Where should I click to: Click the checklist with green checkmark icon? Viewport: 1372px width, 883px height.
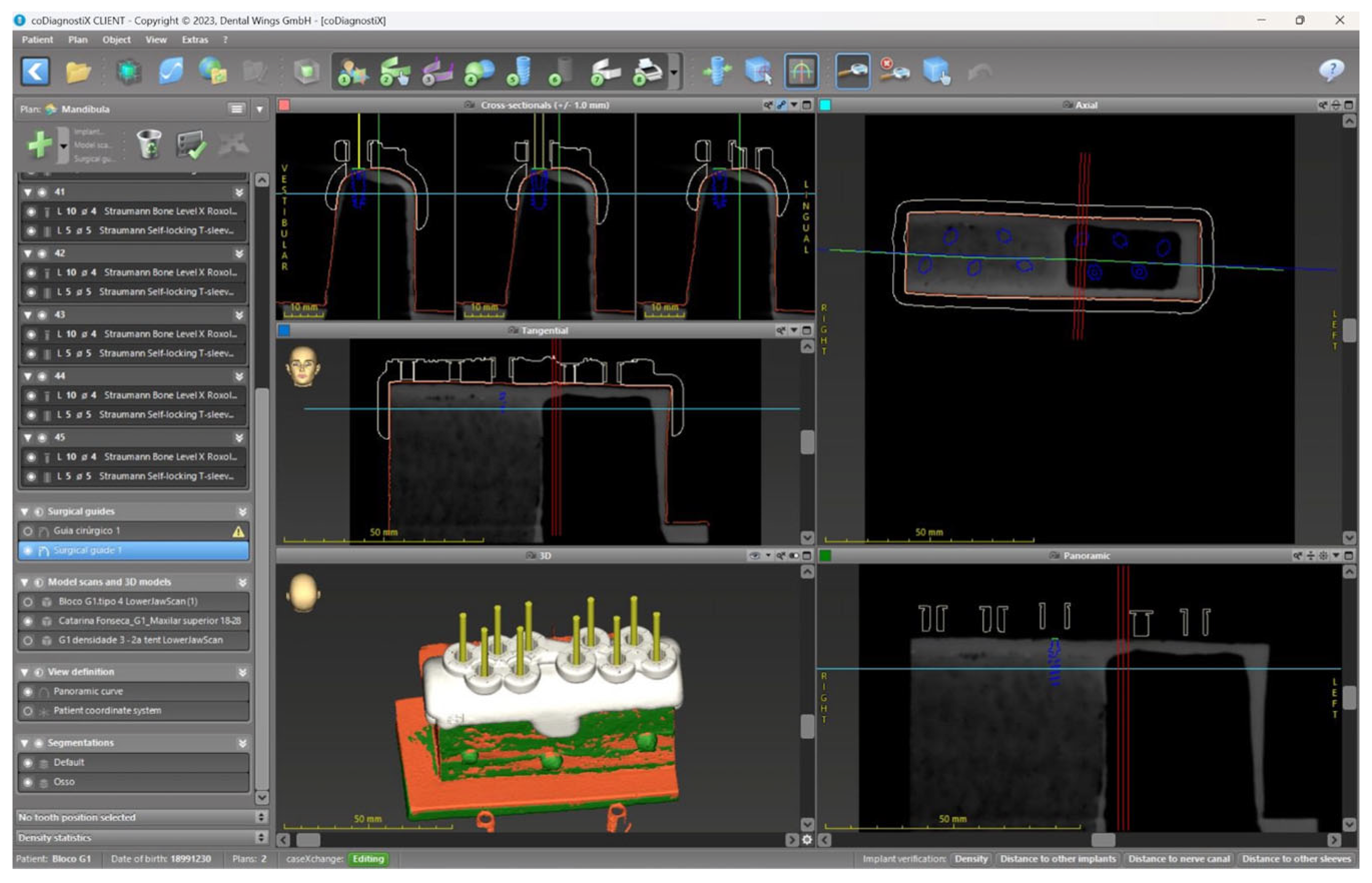tap(191, 145)
